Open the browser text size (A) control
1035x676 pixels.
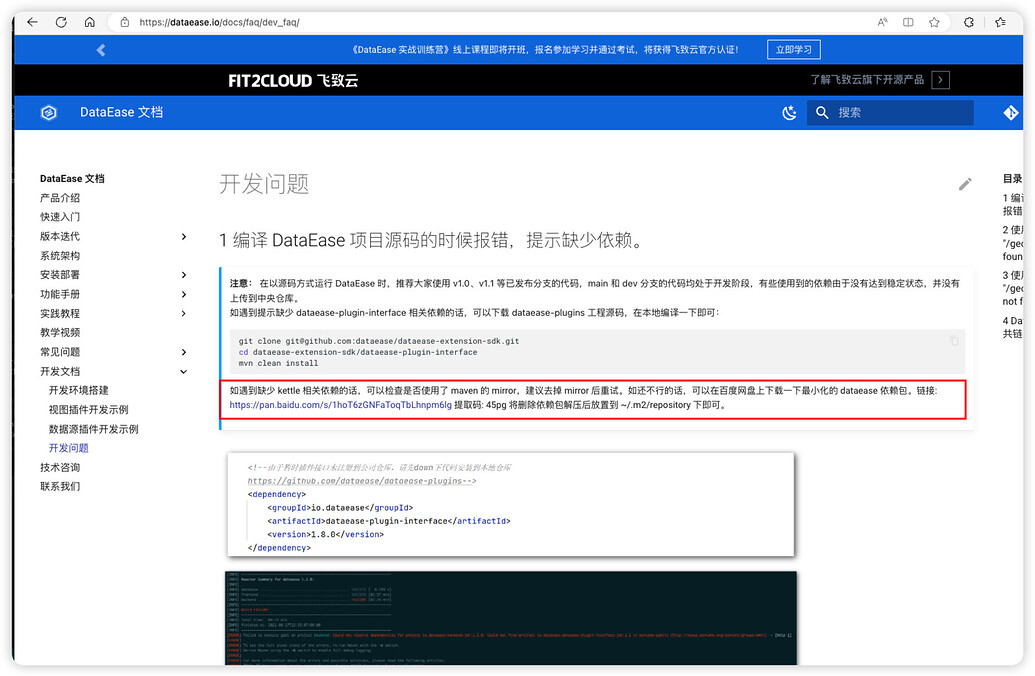884,20
